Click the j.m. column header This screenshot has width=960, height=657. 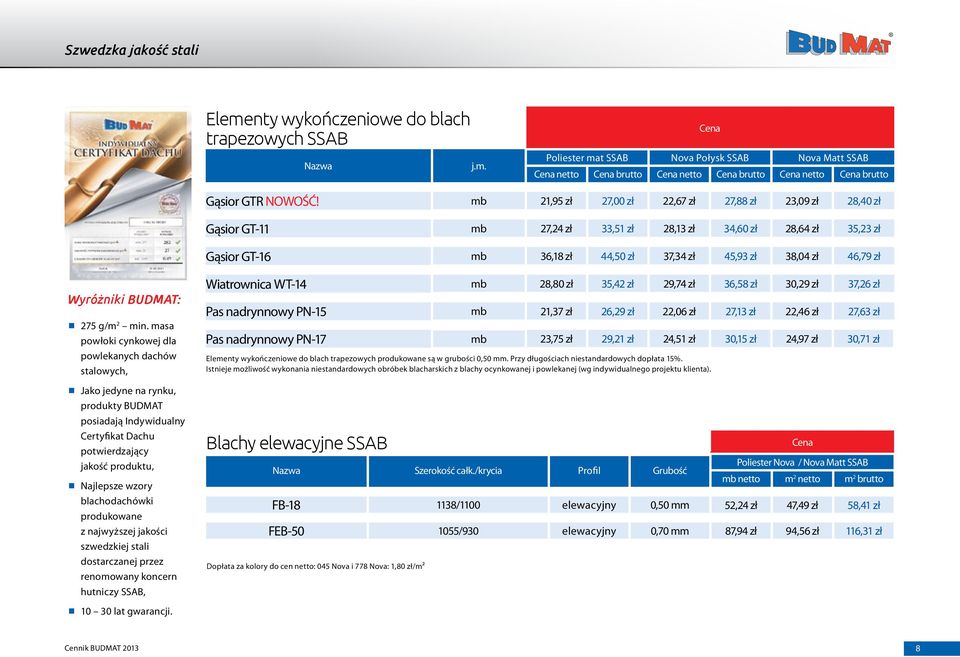point(478,166)
